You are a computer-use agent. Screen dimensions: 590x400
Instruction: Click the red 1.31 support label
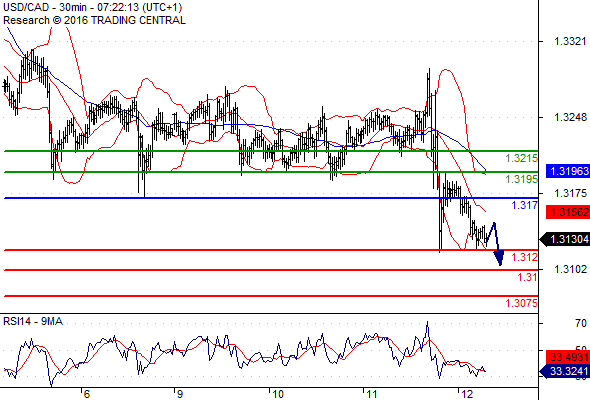pos(528,277)
